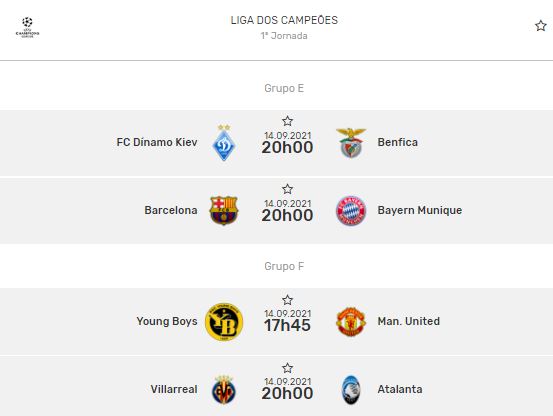Click the Benfica eagle crest
Screen dimensions: 553x416
coord(351,143)
